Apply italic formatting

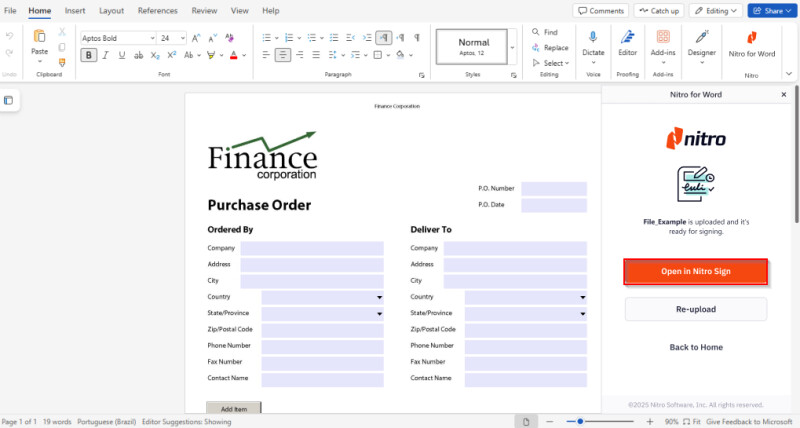(104, 55)
